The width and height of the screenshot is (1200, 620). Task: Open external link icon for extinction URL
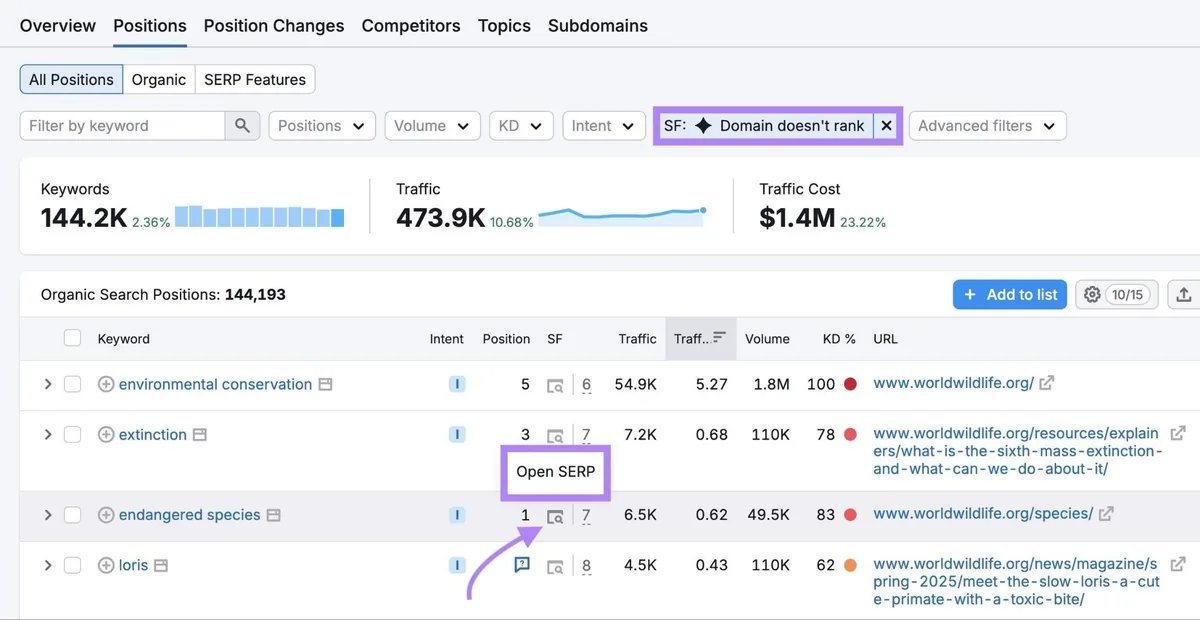click(x=1178, y=433)
